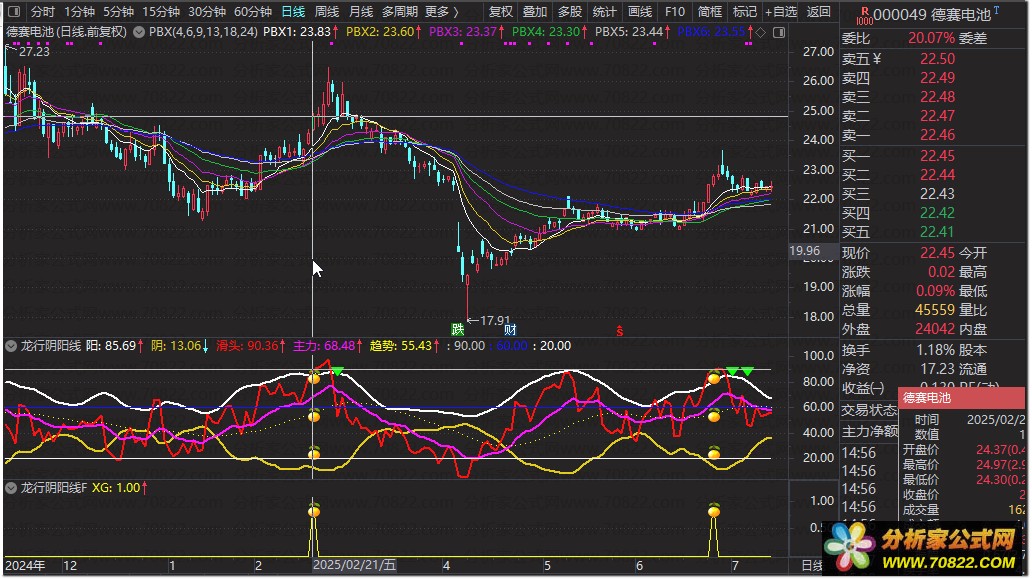This screenshot has width=1032, height=579.
Task: Switch to 周线 weekly chart
Action: [327, 12]
